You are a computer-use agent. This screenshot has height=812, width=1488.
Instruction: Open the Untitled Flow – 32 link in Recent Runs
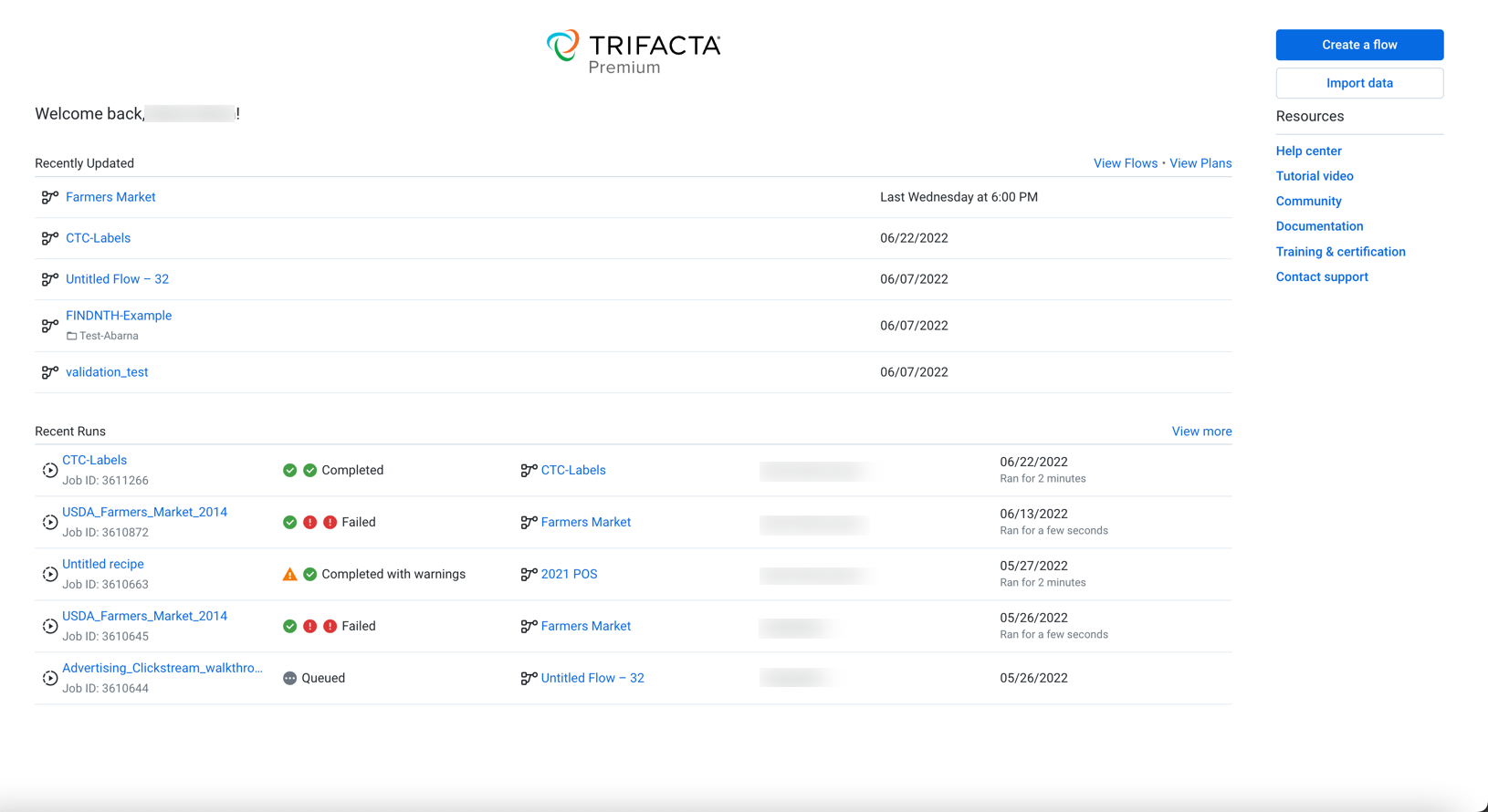(592, 679)
